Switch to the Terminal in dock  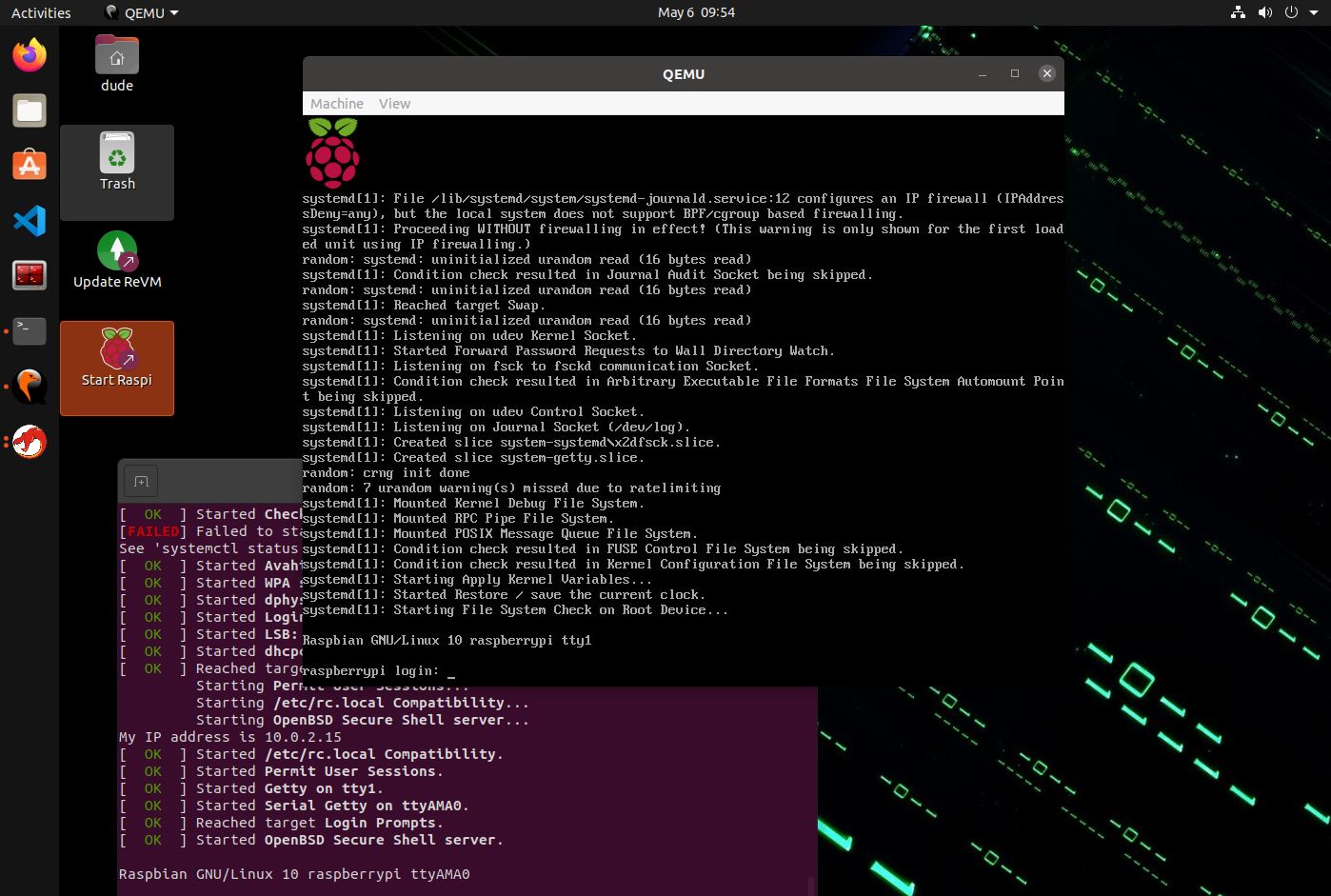30,331
